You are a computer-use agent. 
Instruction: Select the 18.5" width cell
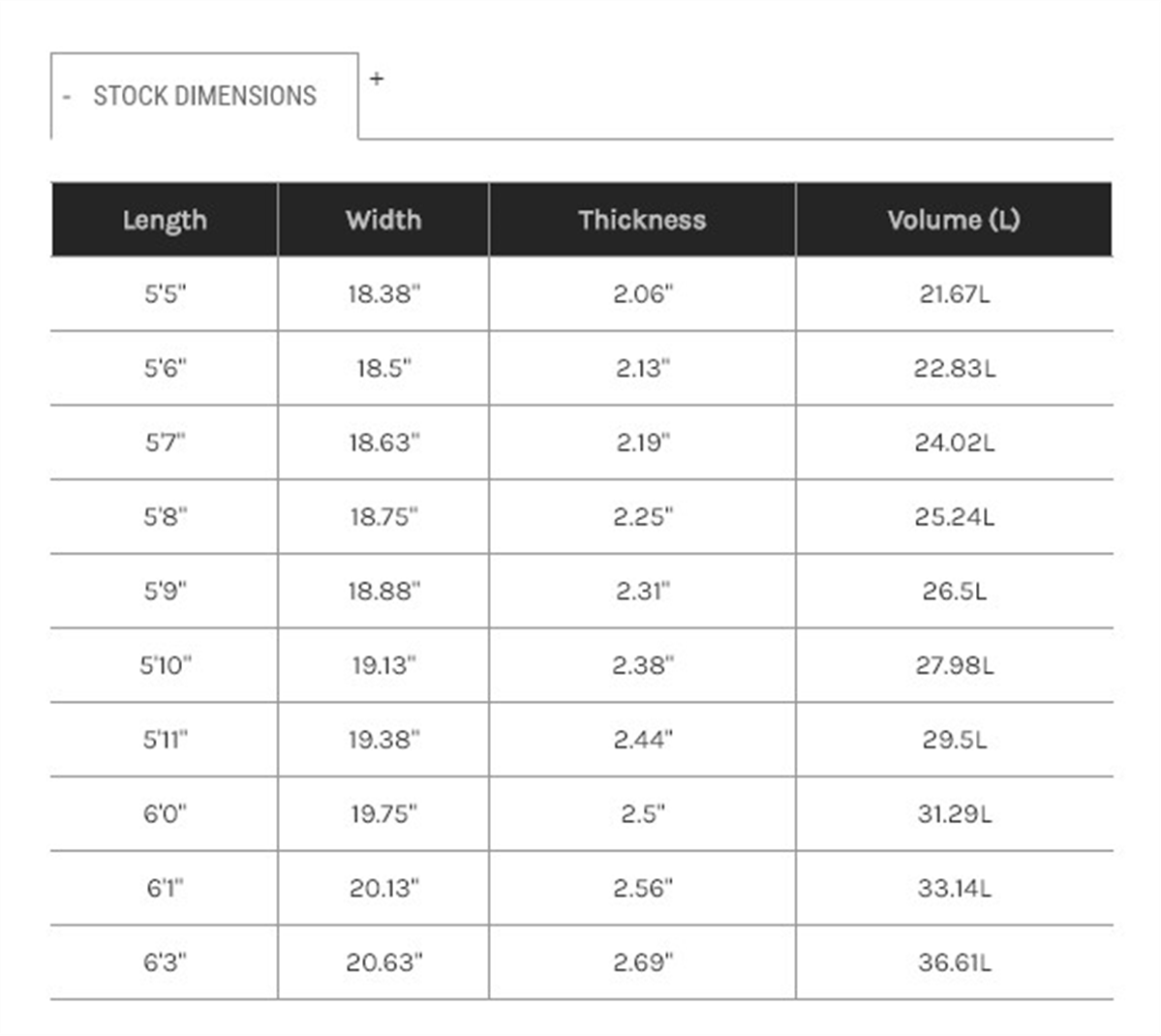[383, 368]
